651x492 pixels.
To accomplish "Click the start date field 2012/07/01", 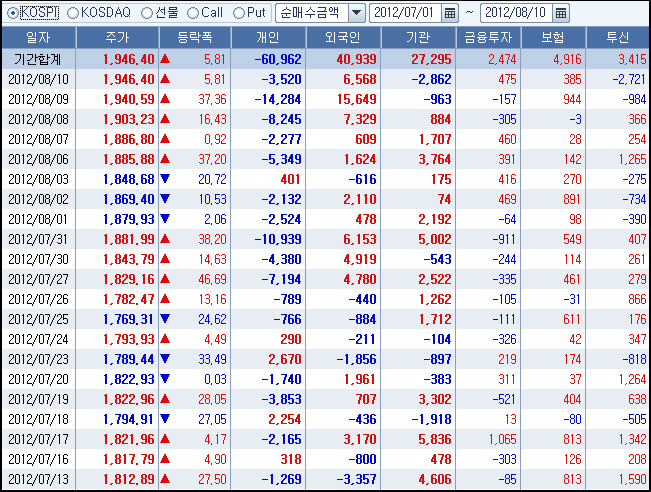I will 406,13.
